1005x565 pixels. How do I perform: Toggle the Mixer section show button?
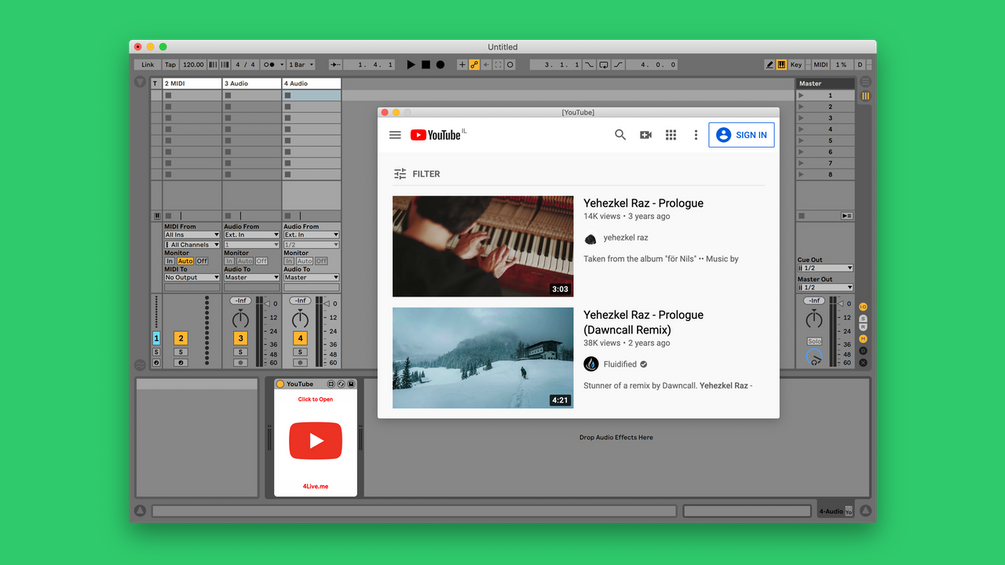pos(863,339)
